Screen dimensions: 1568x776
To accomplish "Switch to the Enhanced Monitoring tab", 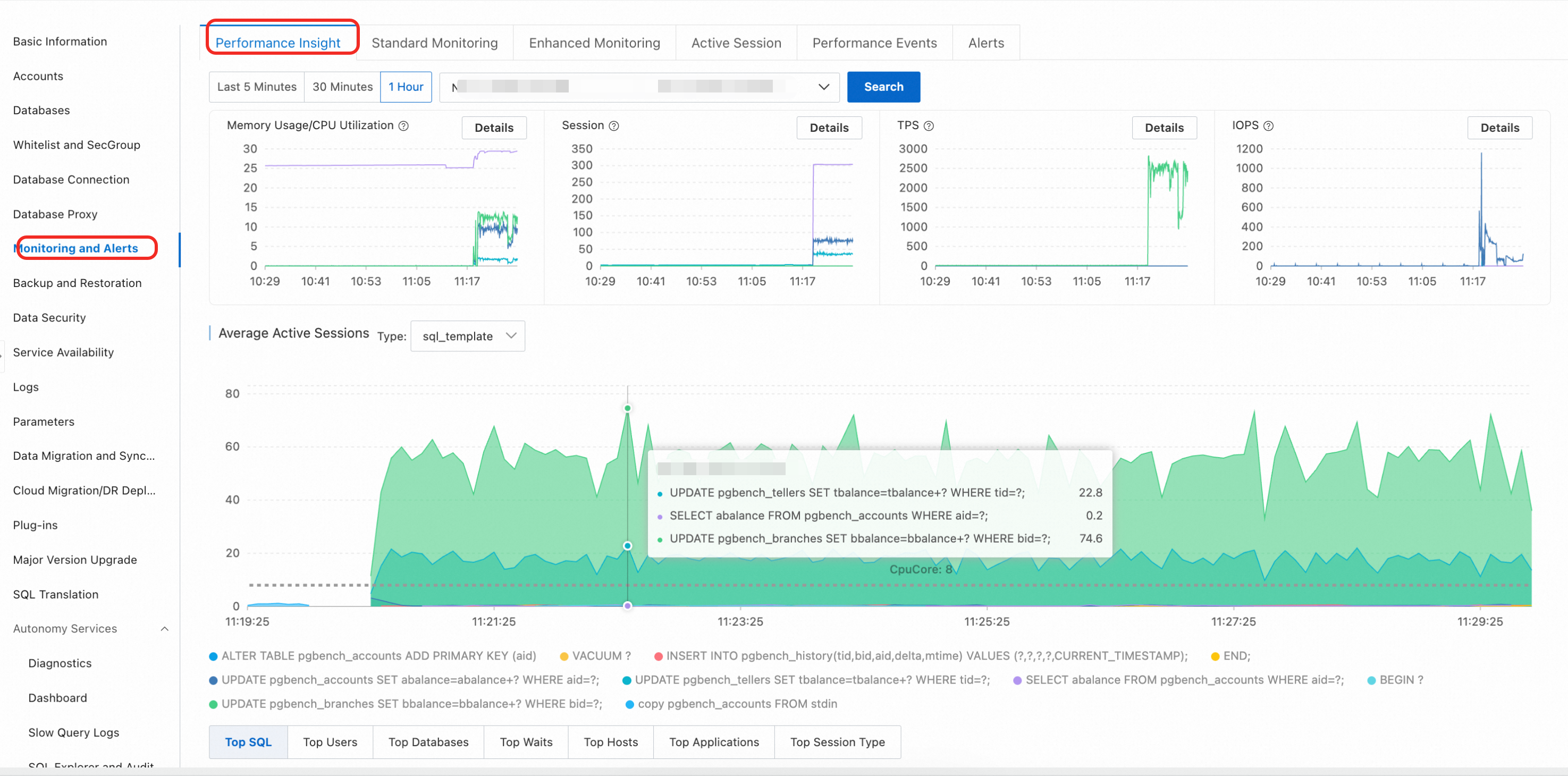I will (594, 43).
